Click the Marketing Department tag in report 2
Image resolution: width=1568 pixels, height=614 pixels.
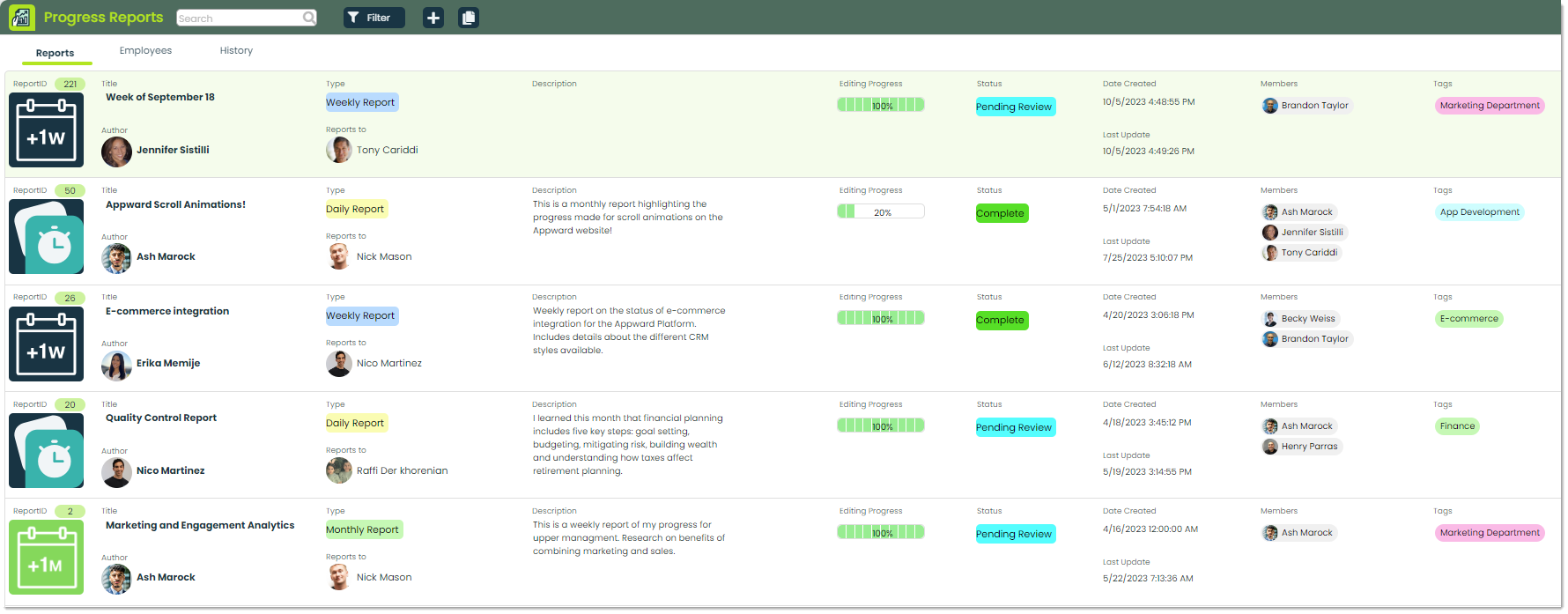pos(1490,533)
